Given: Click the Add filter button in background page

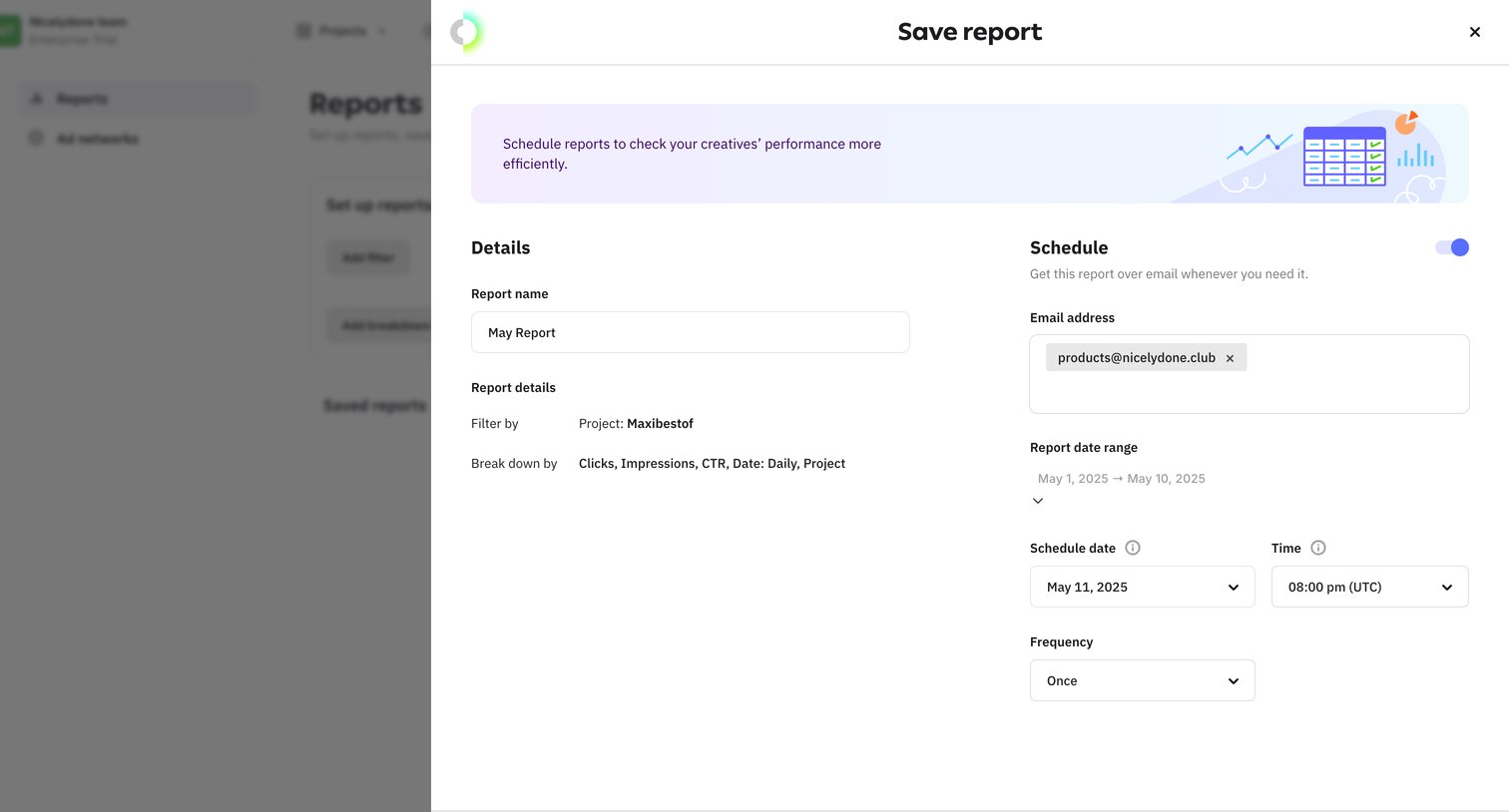Looking at the screenshot, I should click(368, 257).
